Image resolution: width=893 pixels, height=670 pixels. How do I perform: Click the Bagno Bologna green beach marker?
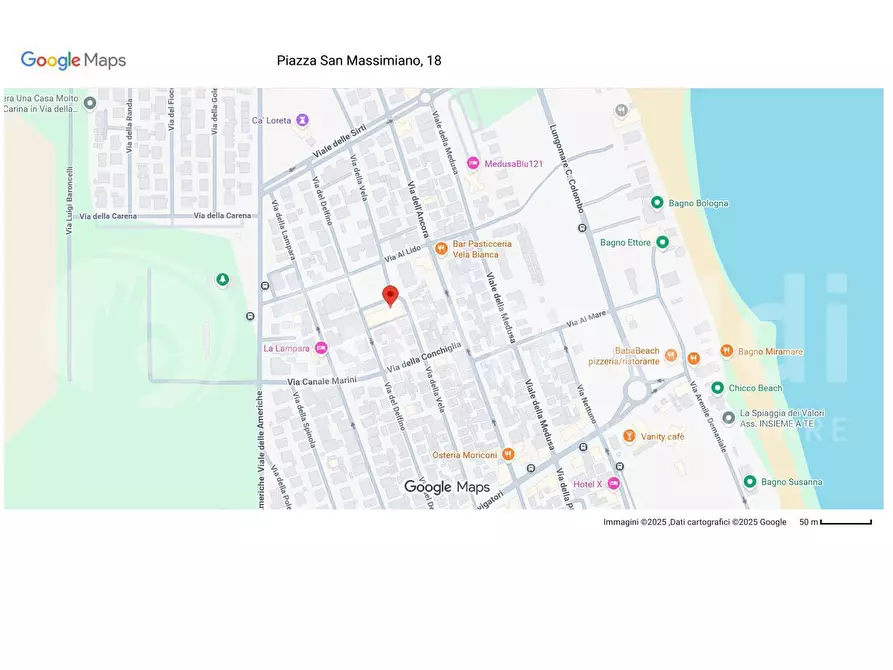tap(657, 203)
